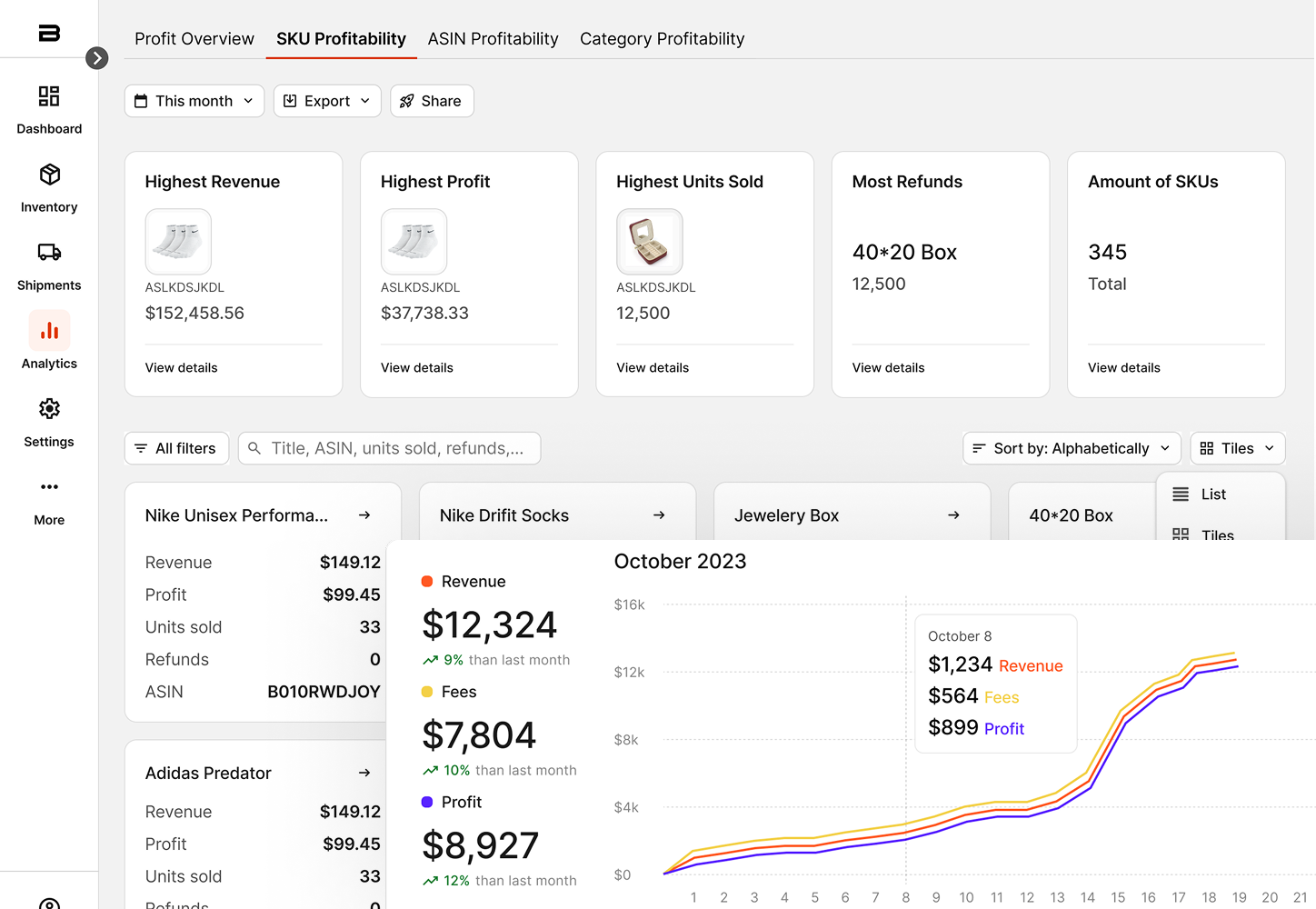Click the Profit trend-up arrow icon
This screenshot has width=1316, height=909.
pos(431,881)
